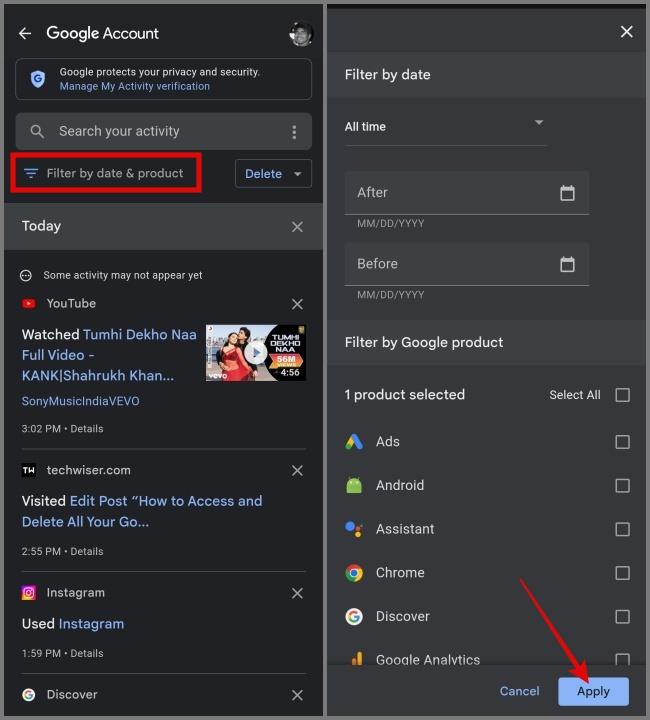Tick the Google Analytics checkbox
650x720 pixels.
click(622, 659)
